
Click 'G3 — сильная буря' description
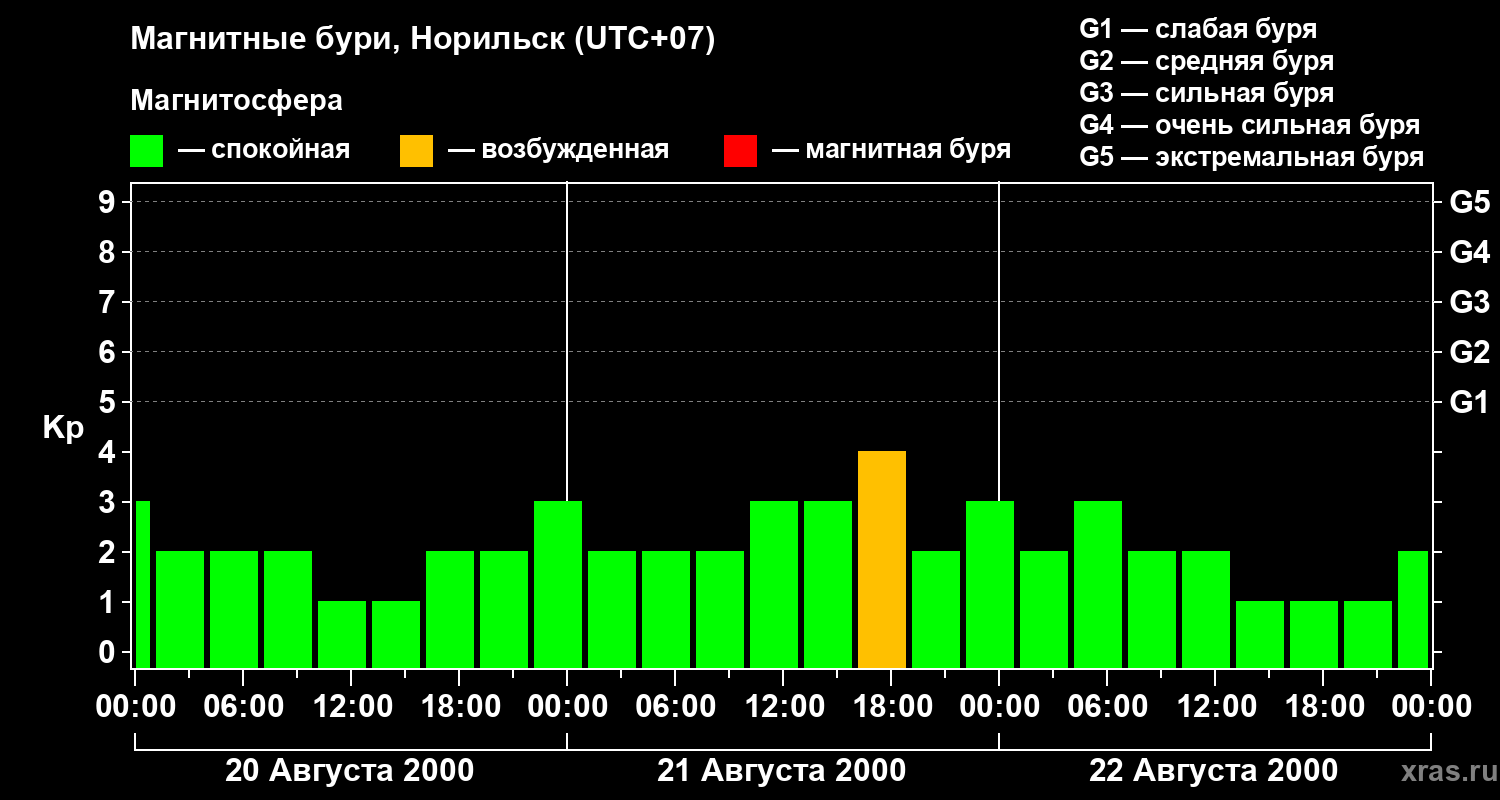1207,93
